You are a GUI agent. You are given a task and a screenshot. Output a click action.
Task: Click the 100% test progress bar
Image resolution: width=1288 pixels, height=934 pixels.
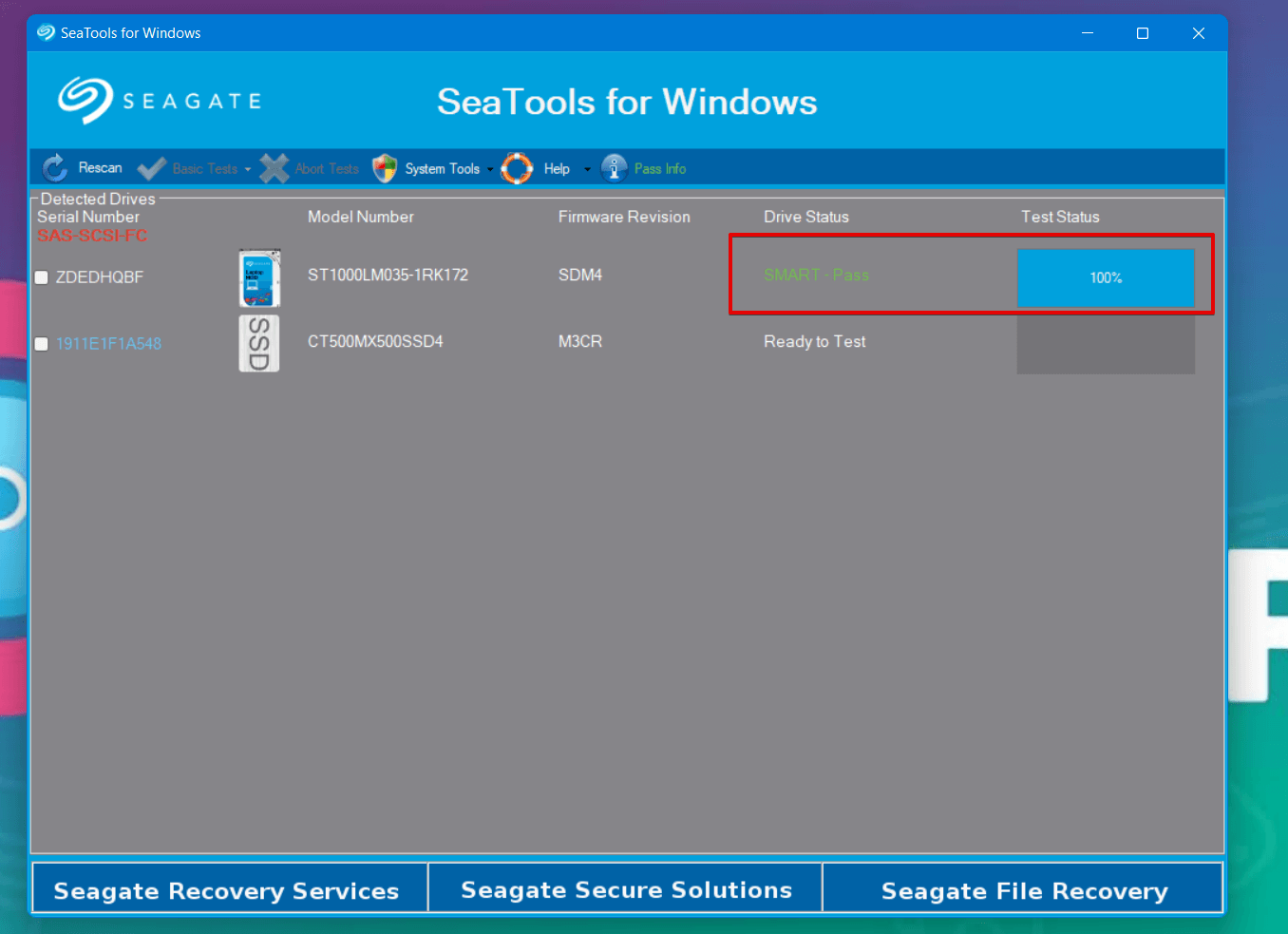tap(1106, 277)
